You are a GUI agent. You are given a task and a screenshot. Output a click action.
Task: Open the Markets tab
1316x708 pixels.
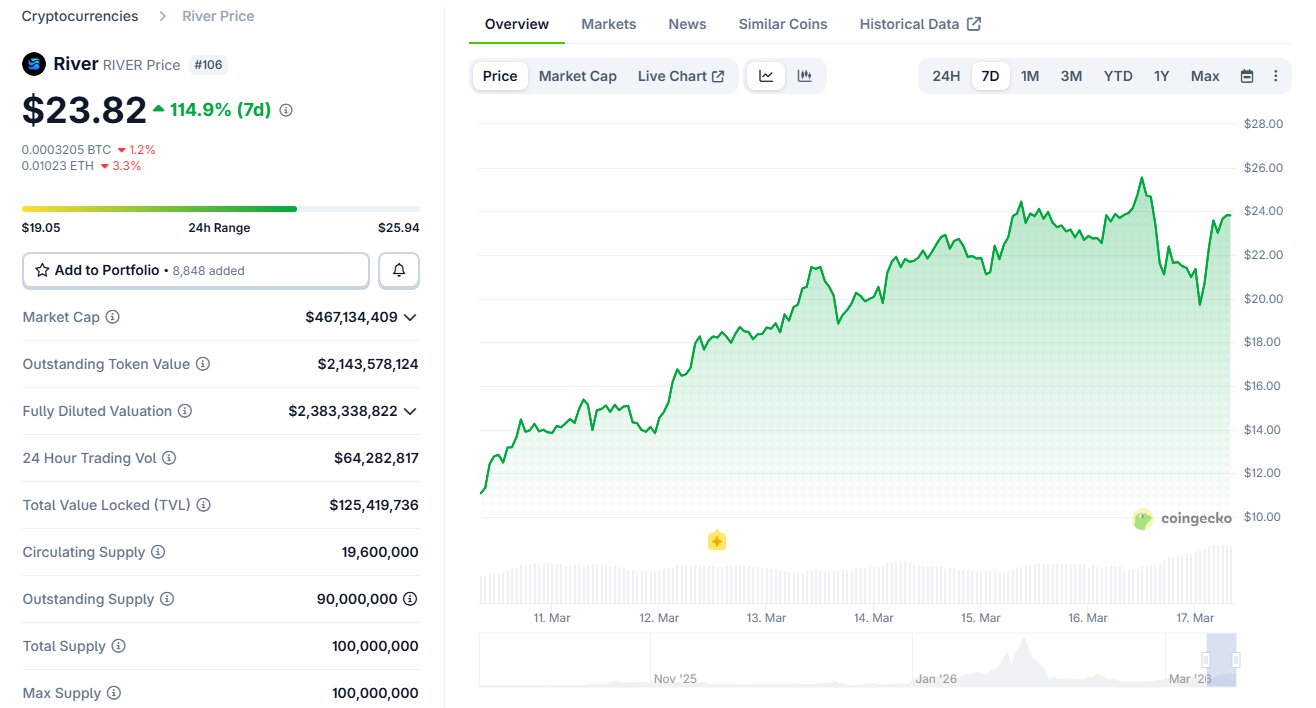pyautogui.click(x=608, y=24)
